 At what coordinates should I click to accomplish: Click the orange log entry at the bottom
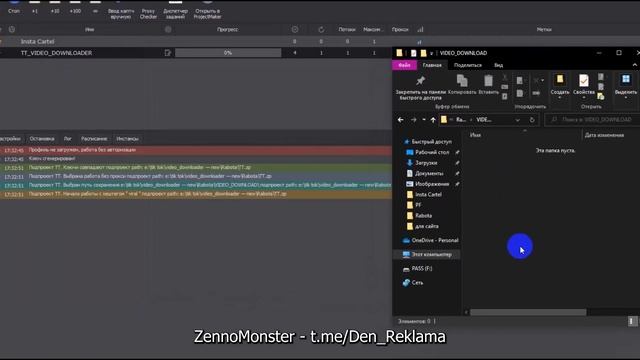pyautogui.click(x=196, y=194)
